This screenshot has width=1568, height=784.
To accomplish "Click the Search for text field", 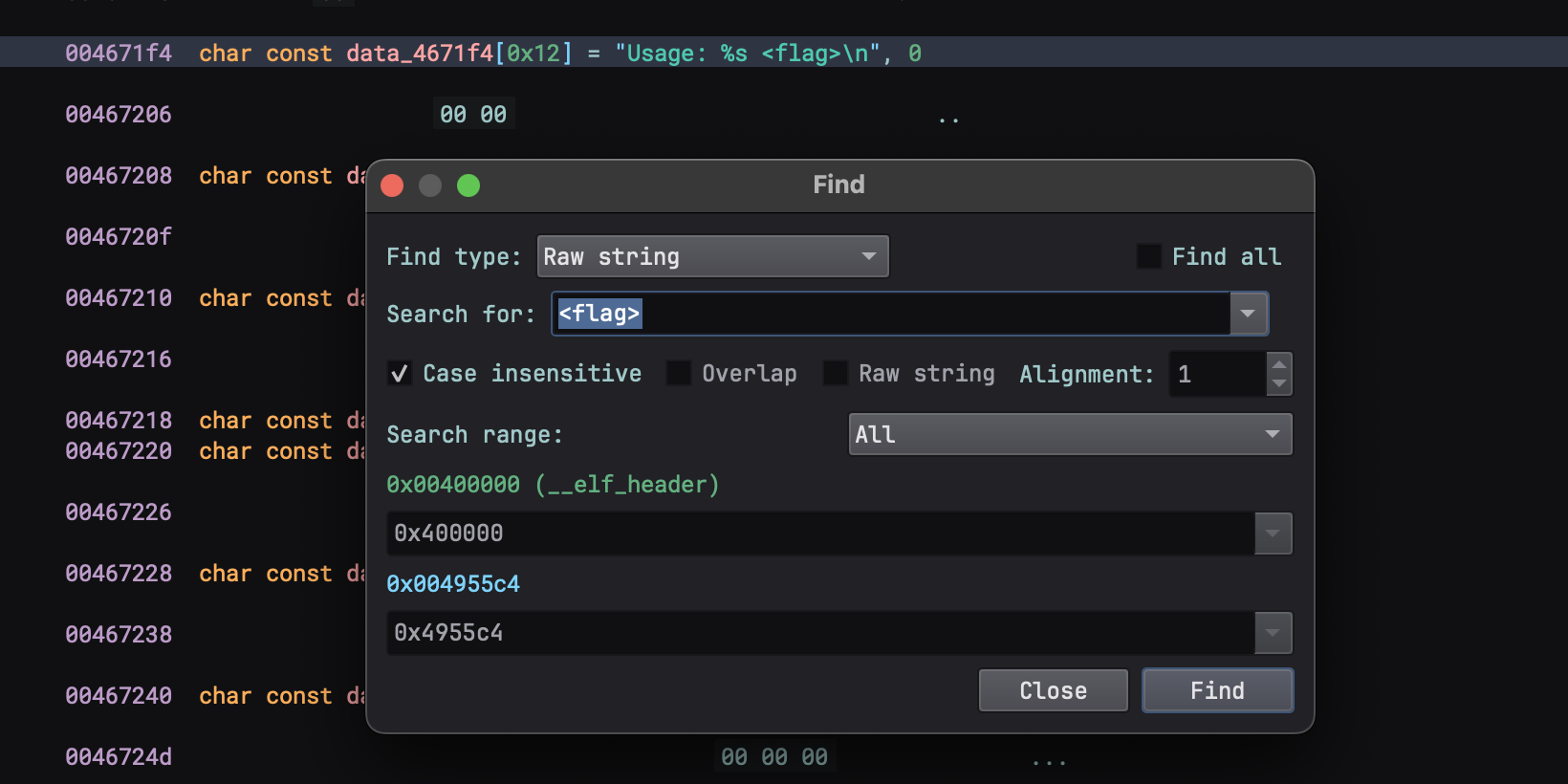I will [891, 314].
